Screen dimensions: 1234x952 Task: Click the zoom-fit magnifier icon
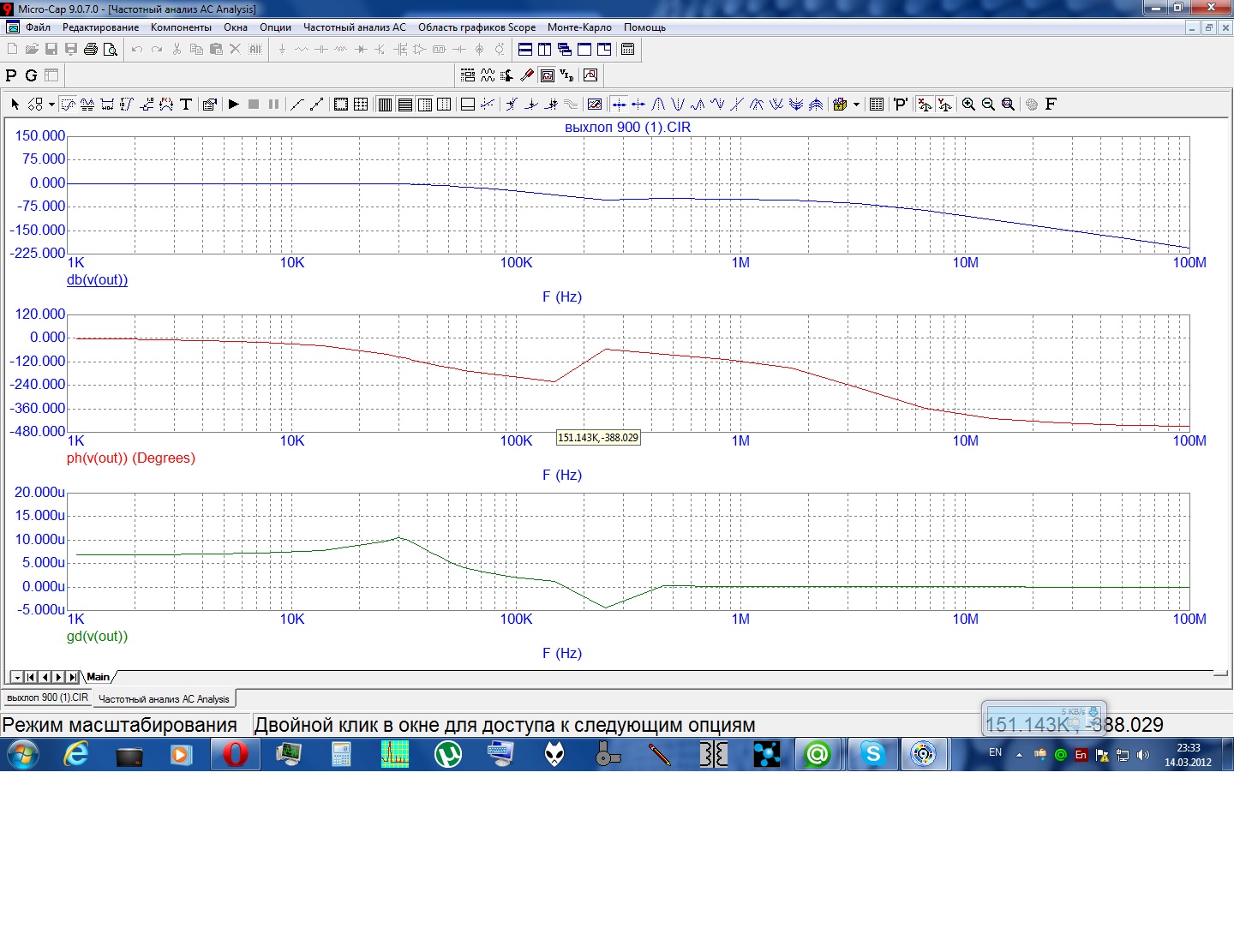click(1008, 105)
